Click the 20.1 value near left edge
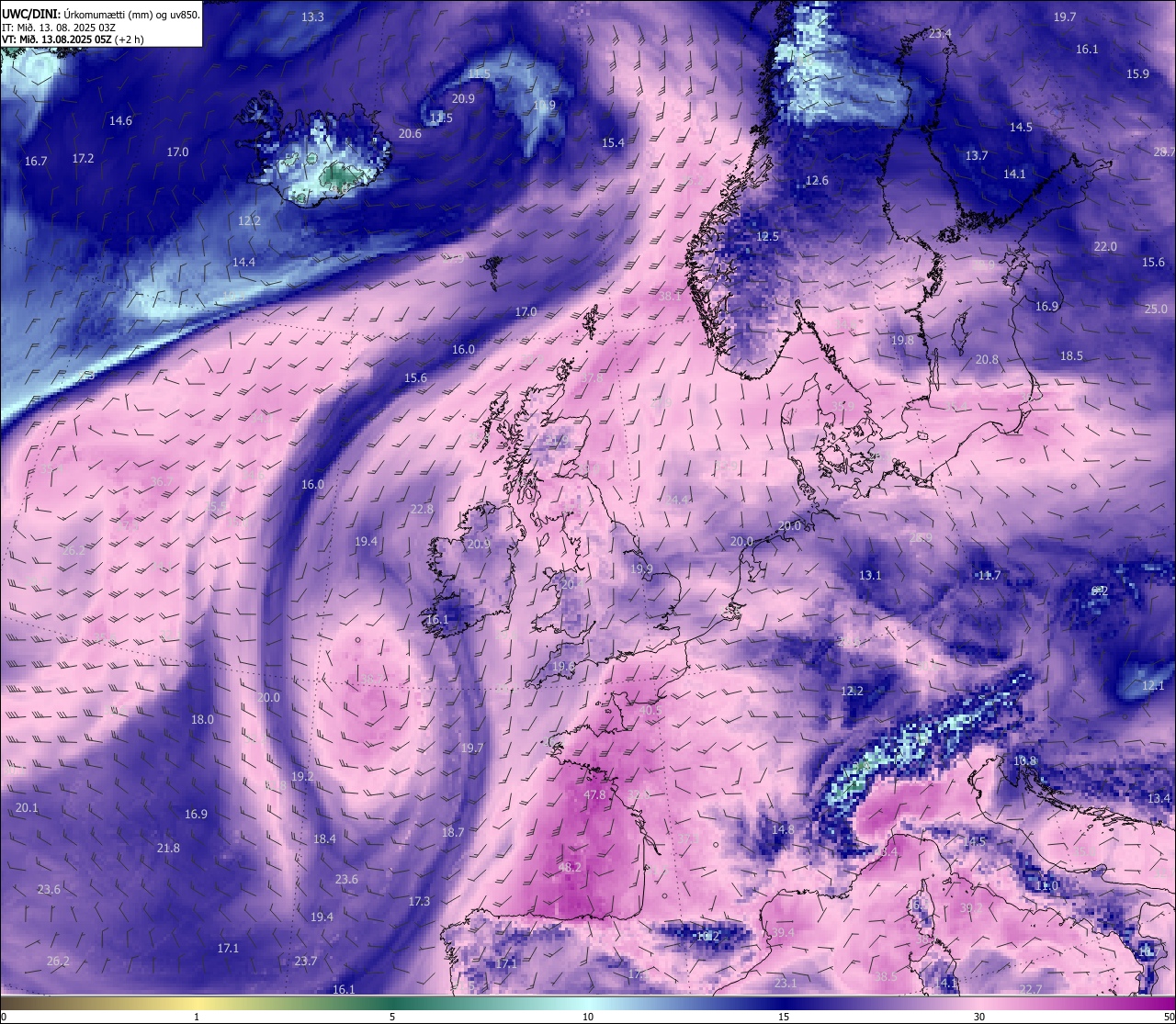The height and width of the screenshot is (1024, 1176). click(28, 808)
